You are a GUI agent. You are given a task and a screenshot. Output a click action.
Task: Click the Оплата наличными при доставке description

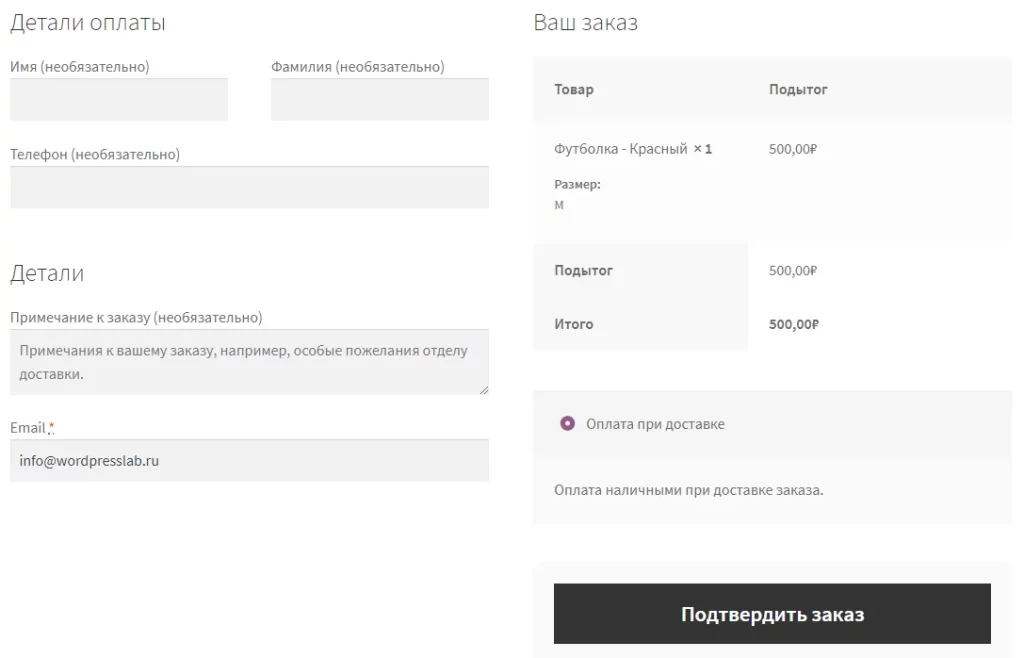[x=688, y=490]
